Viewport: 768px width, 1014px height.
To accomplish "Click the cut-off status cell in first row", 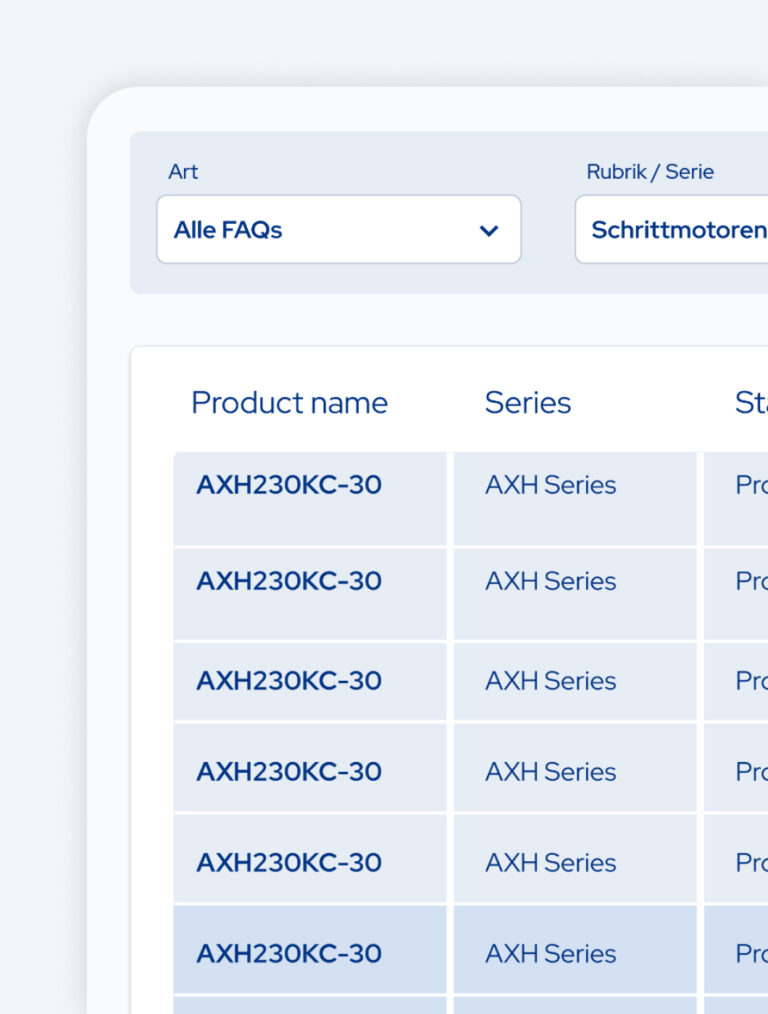I will pos(736,499).
